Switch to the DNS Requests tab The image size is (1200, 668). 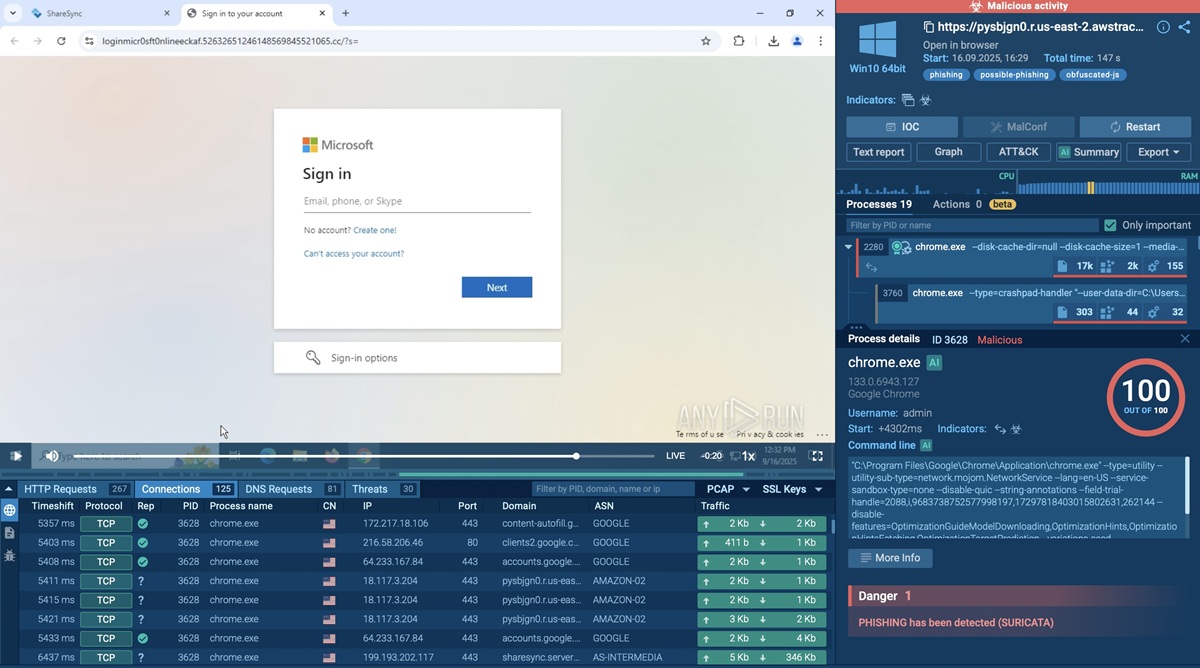[x=278, y=489]
